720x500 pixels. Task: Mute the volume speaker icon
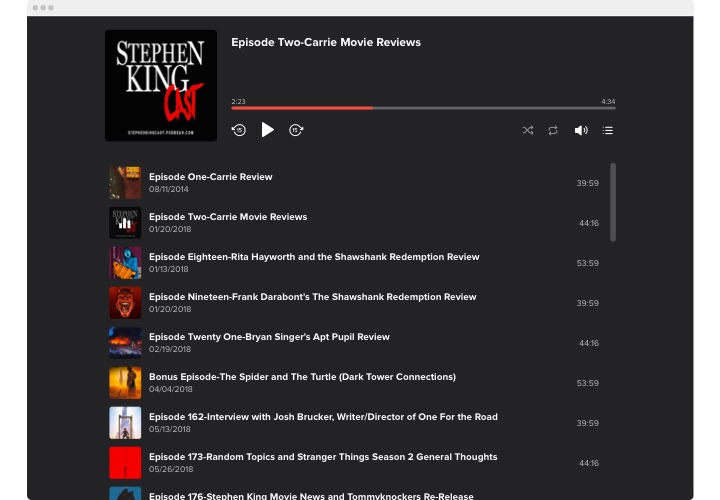(581, 130)
